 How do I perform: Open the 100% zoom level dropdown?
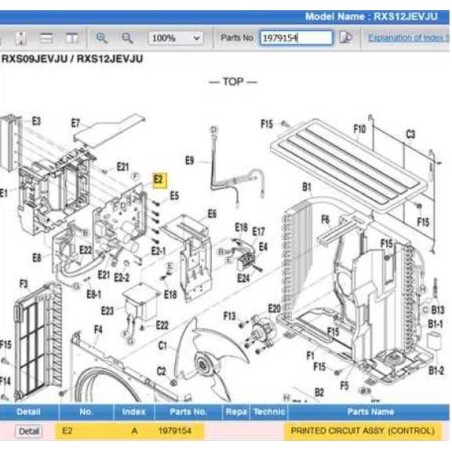click(x=175, y=38)
